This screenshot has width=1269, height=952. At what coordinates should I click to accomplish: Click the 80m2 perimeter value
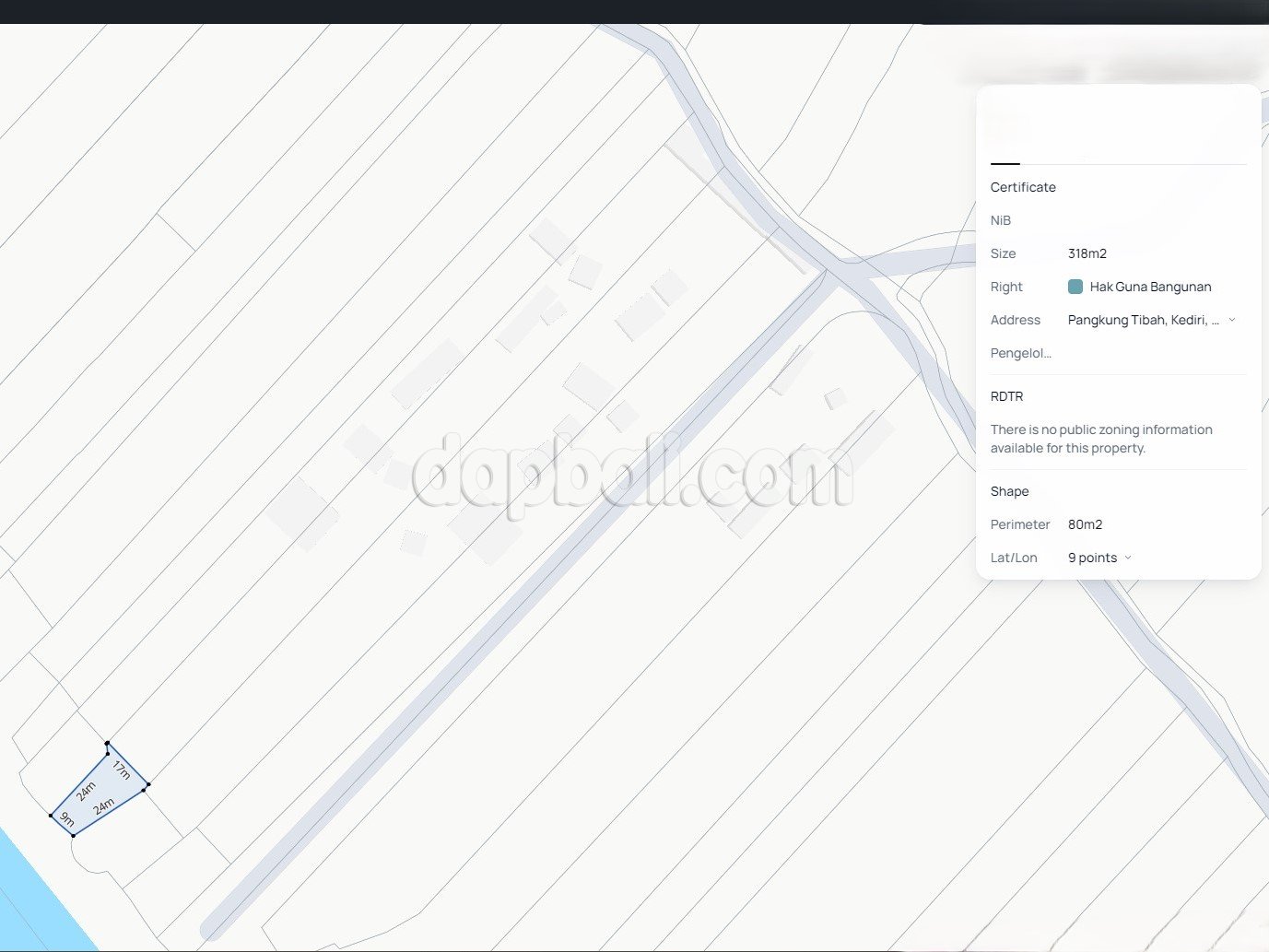pos(1085,524)
